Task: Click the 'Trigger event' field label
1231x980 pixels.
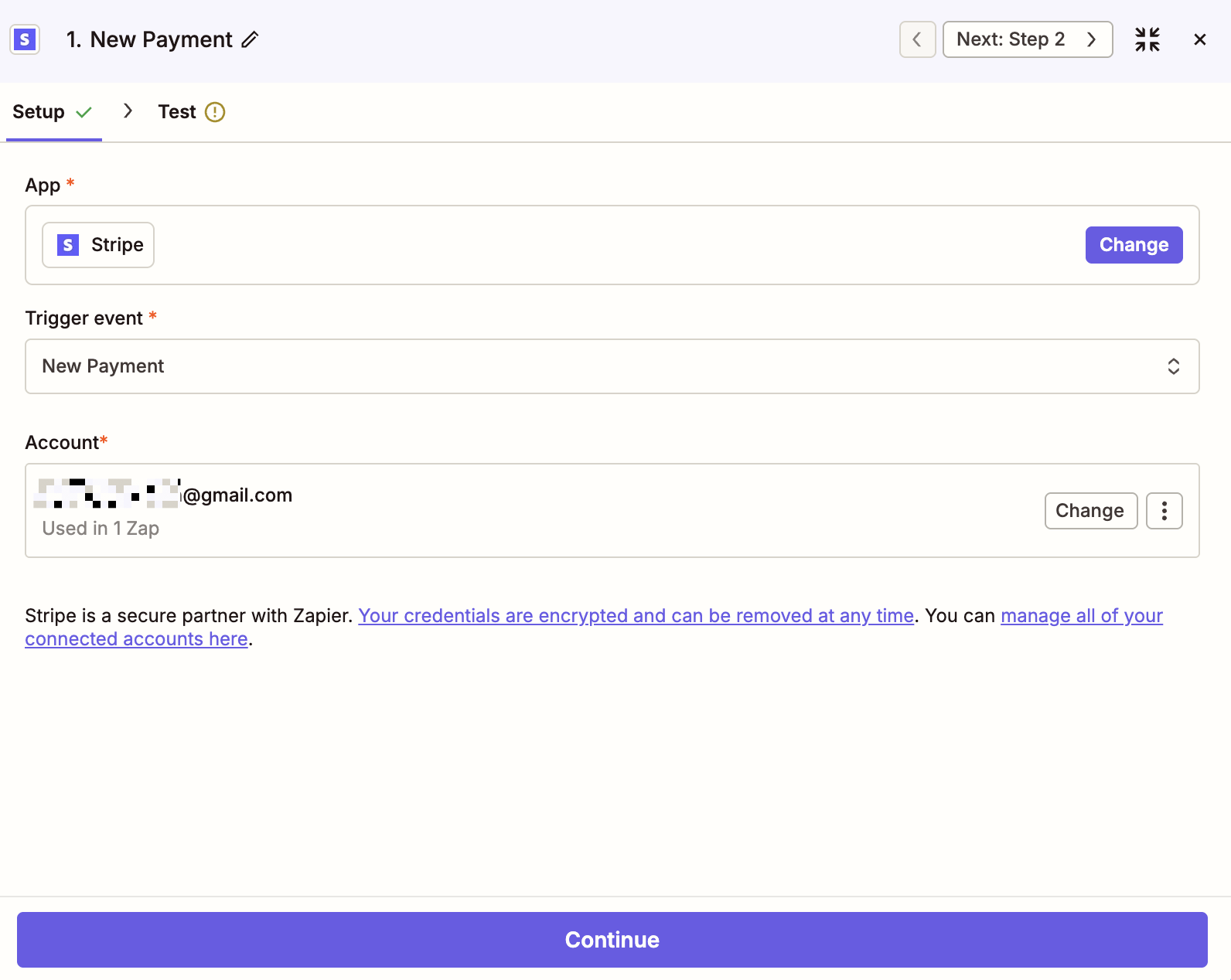Action: [x=84, y=318]
